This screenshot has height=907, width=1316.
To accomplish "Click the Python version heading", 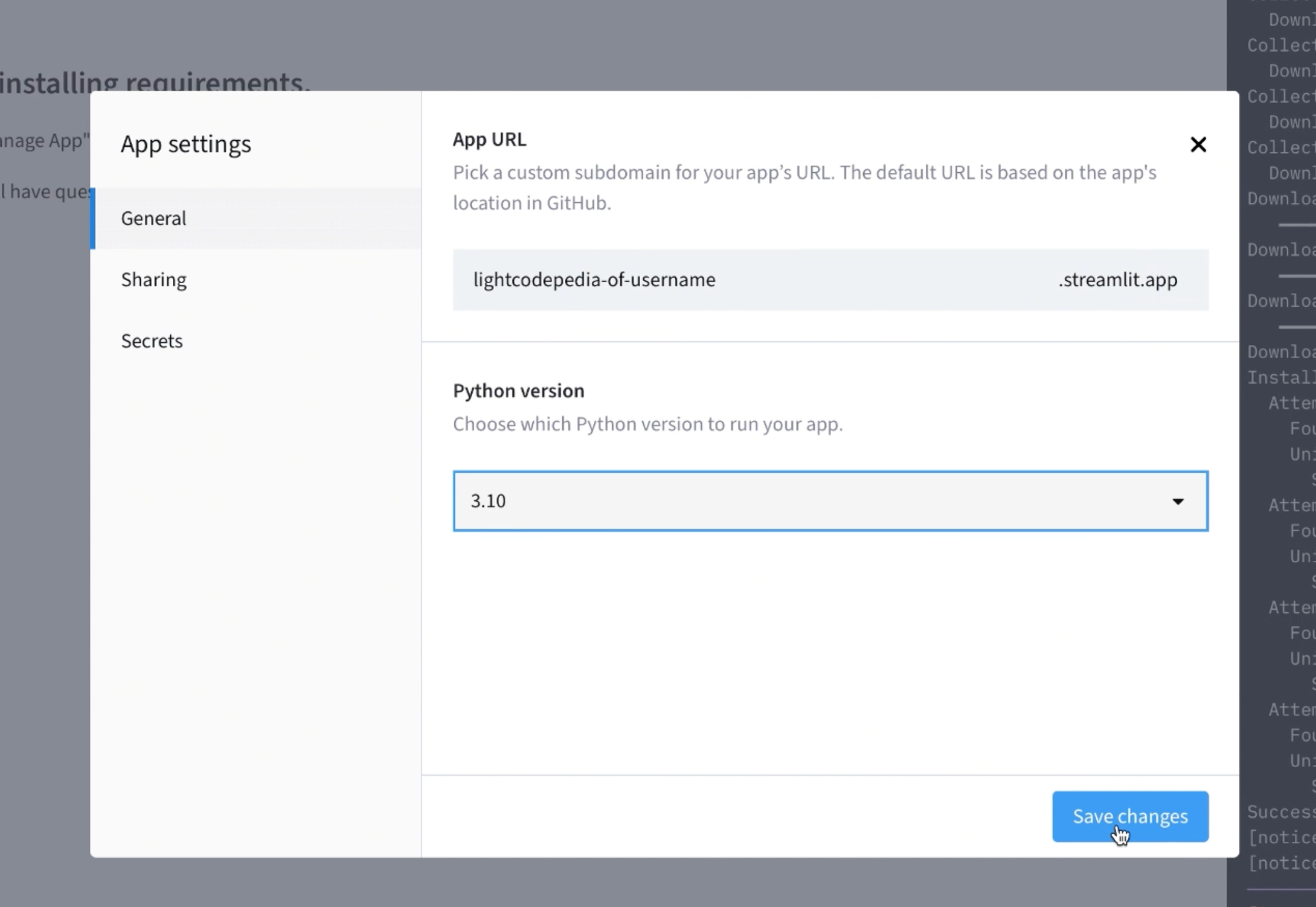I will 518,391.
